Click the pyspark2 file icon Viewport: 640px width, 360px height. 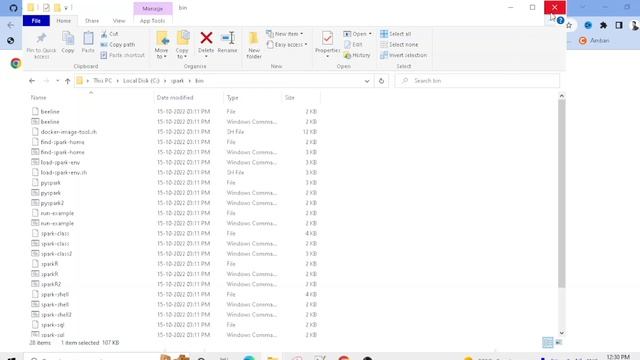pos(35,203)
